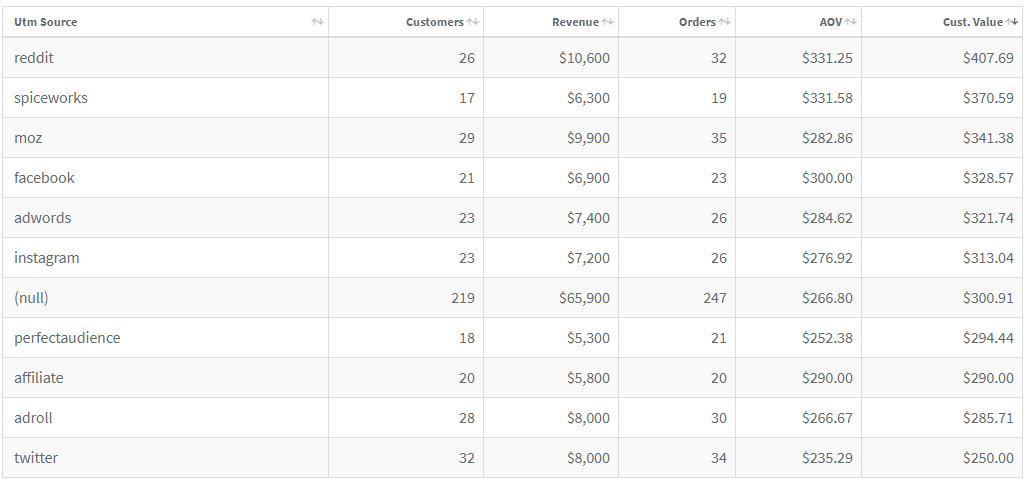The width and height of the screenshot is (1029, 484).
Task: Select the perfectaudience row label
Action: coord(67,338)
